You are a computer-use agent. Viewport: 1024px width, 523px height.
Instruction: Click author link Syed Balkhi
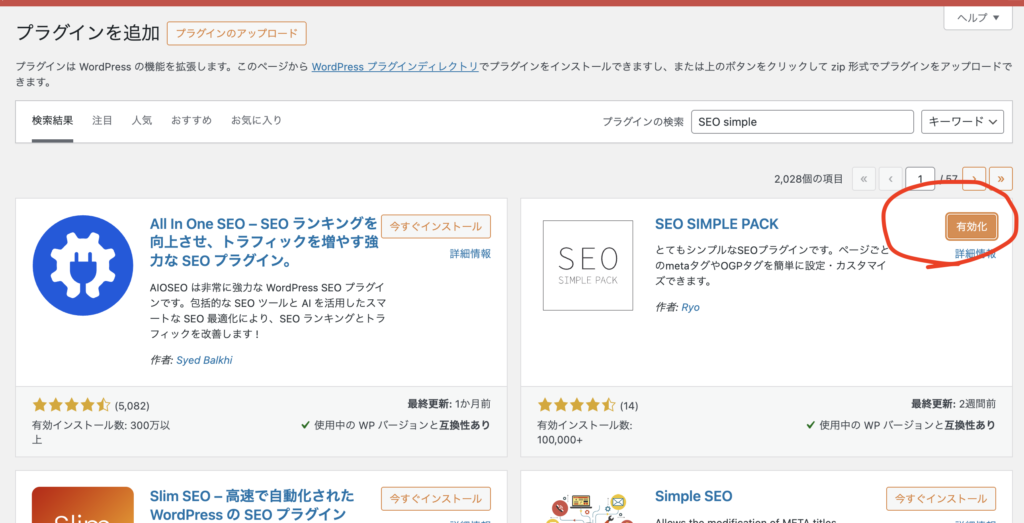[203, 360]
